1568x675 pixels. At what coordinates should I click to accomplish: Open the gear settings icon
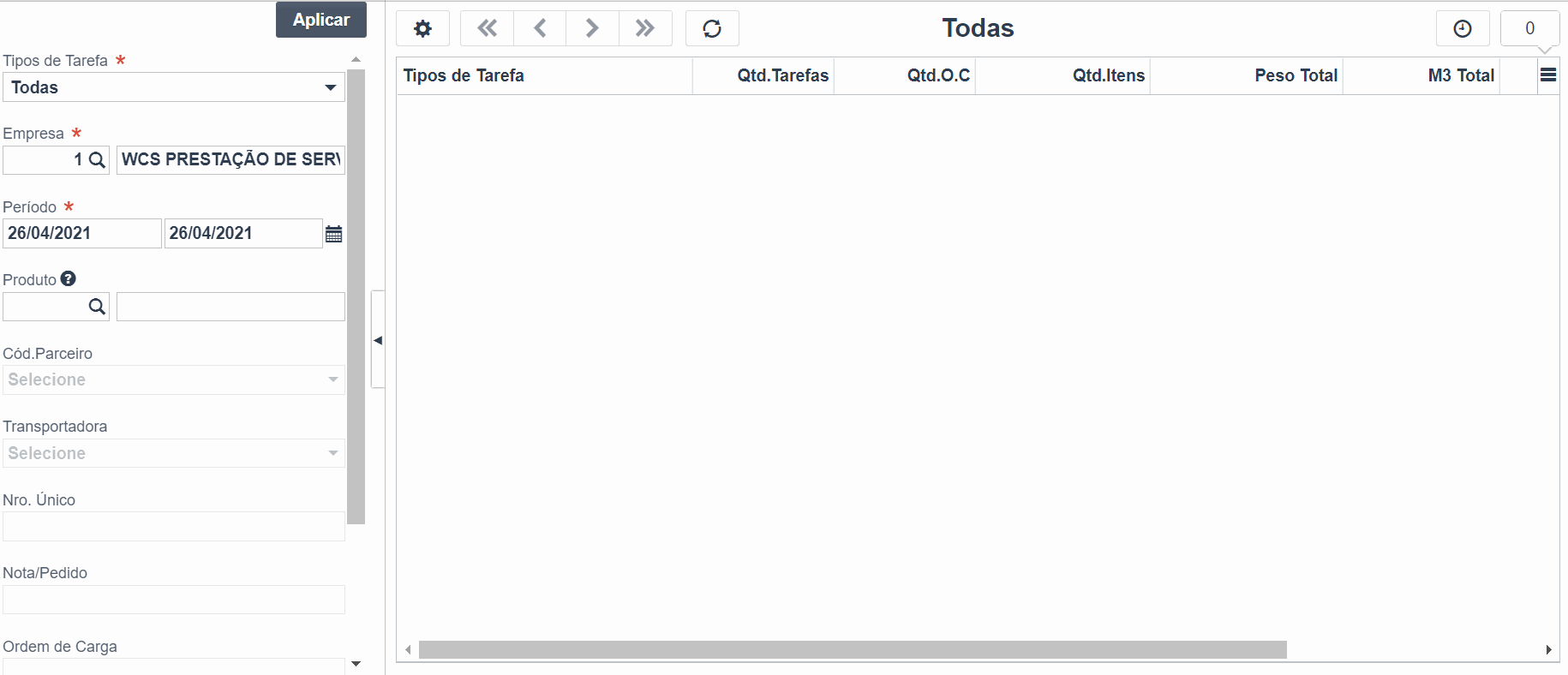pos(422,28)
